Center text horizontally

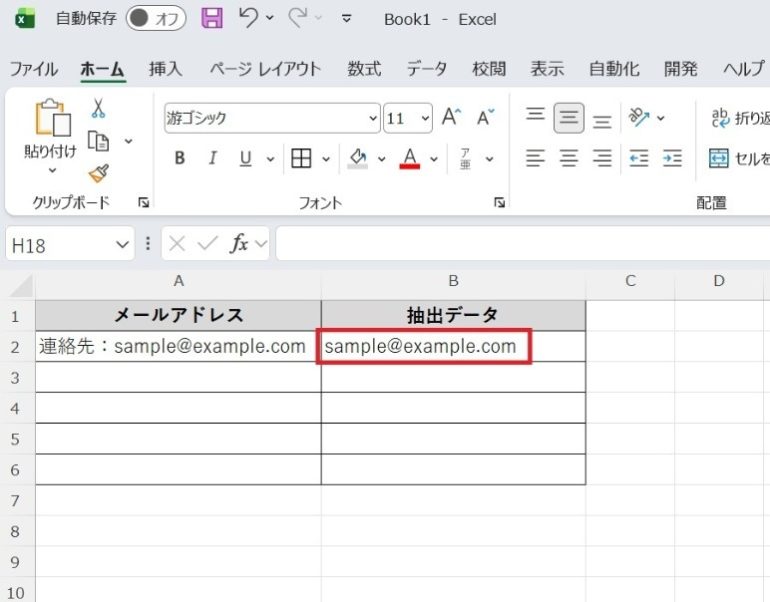569,158
